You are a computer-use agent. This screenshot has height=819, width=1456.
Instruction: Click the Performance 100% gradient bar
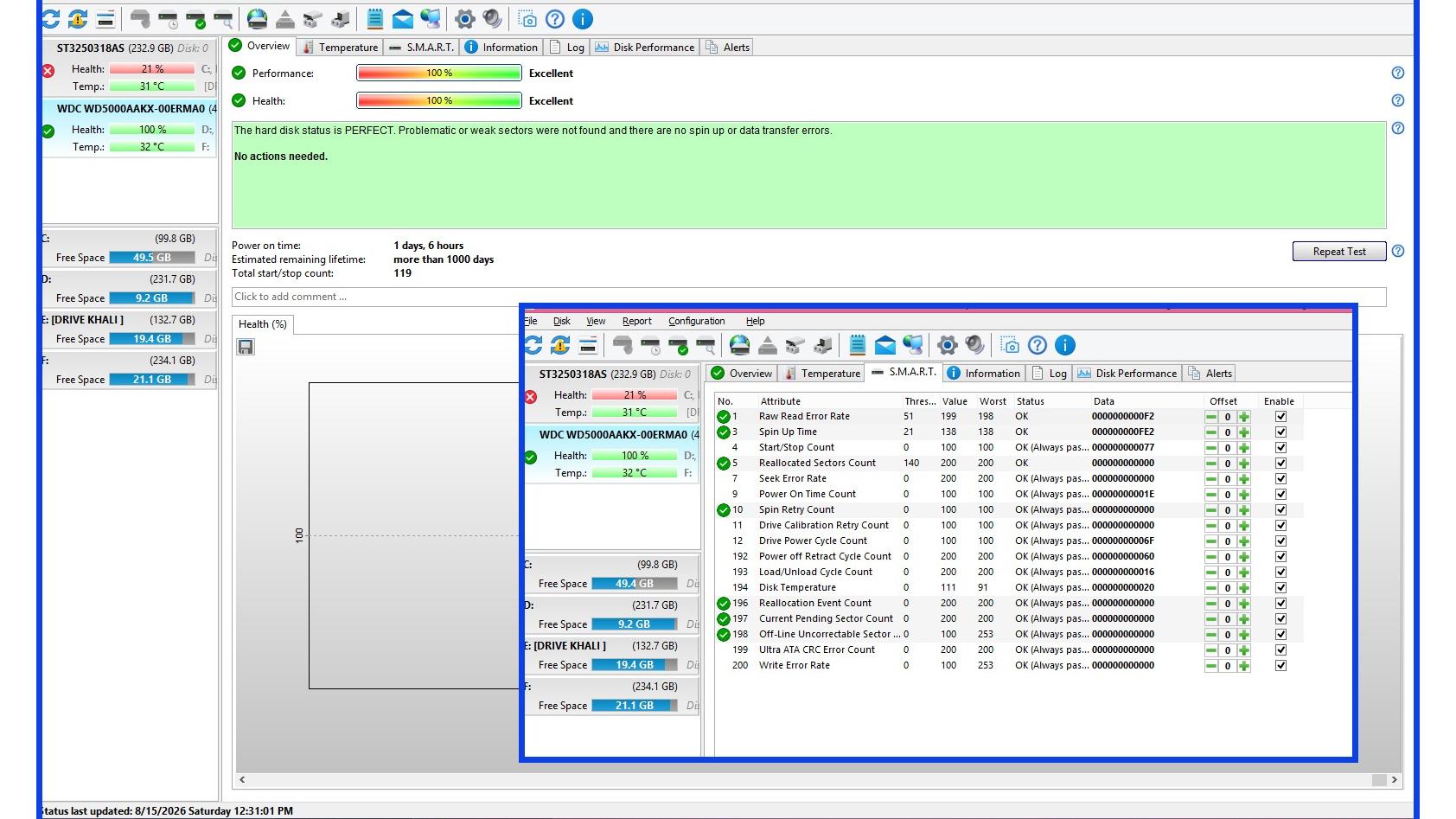(439, 73)
